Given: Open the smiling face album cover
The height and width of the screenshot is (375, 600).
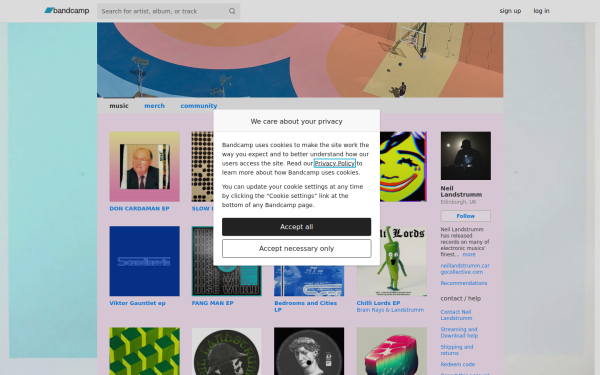Looking at the screenshot, I should pos(403,166).
